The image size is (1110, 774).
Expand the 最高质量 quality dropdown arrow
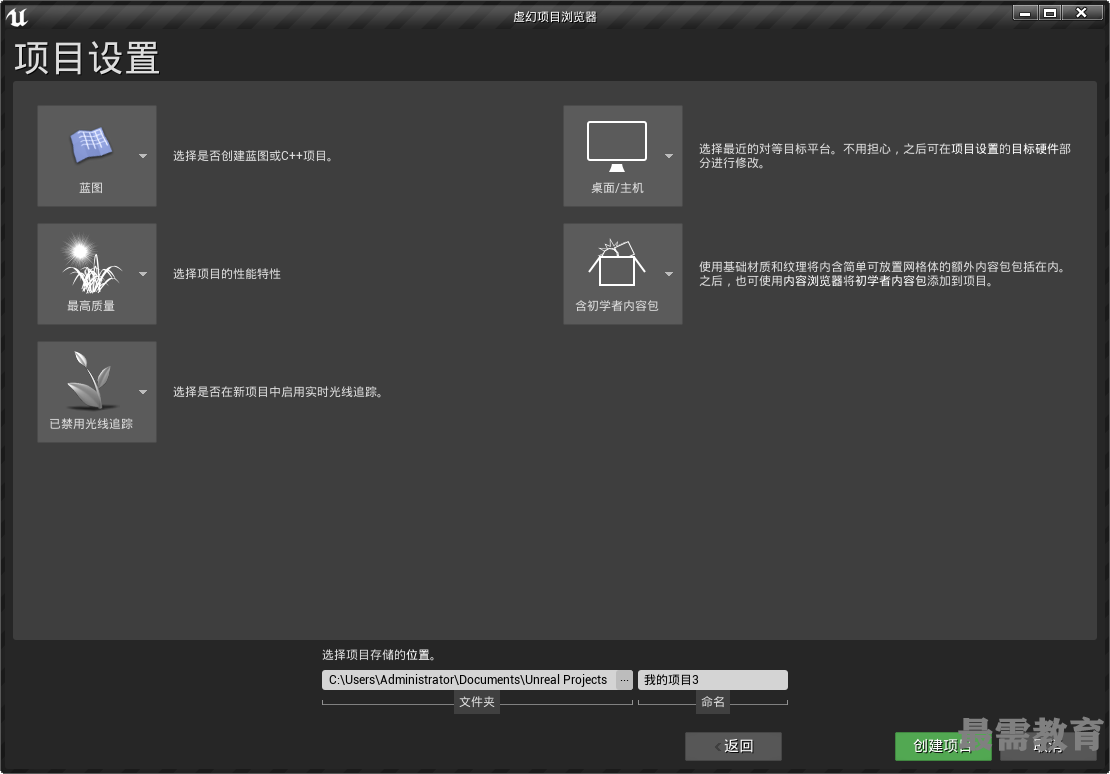click(x=143, y=274)
